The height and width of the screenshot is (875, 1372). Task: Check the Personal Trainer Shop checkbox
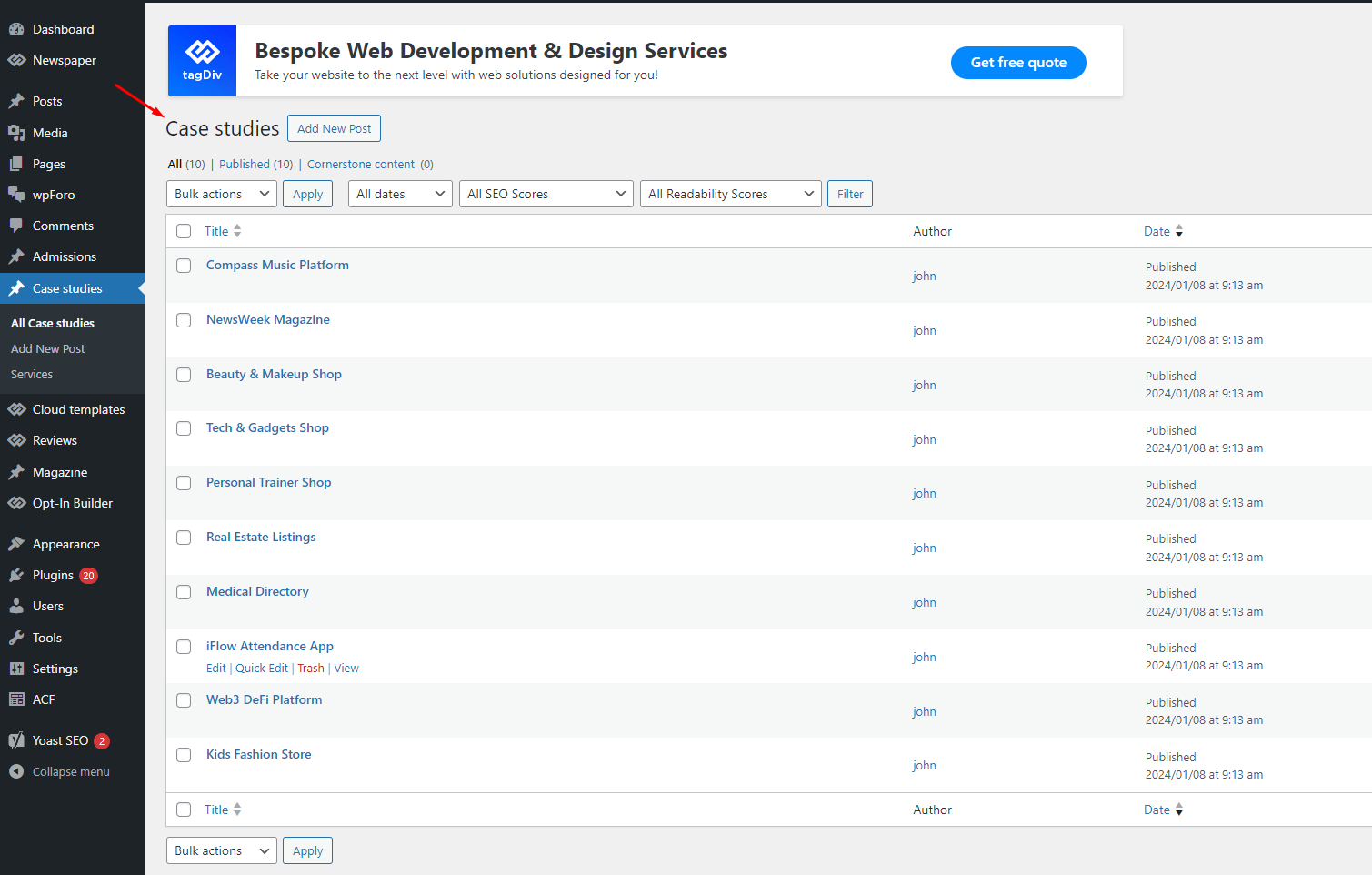pyautogui.click(x=184, y=483)
